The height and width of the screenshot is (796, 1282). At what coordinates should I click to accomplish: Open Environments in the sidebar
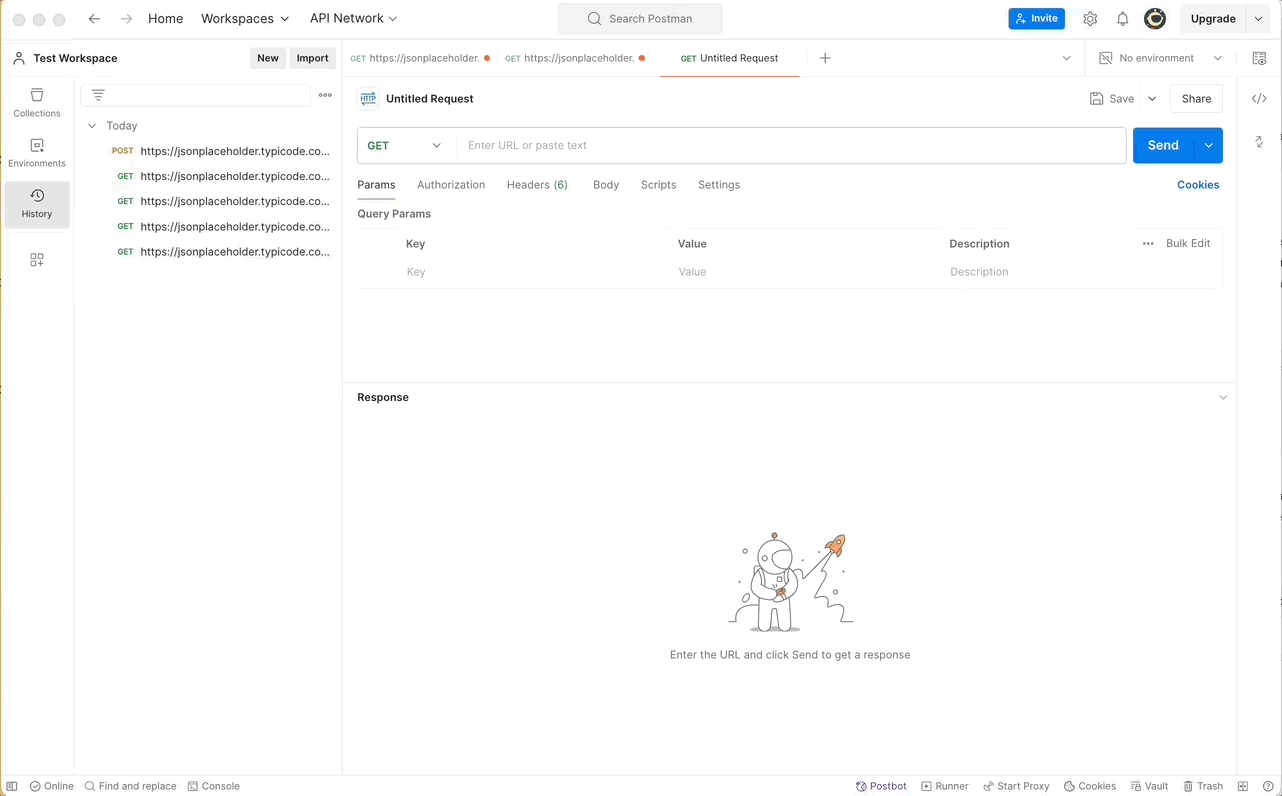[x=37, y=153]
